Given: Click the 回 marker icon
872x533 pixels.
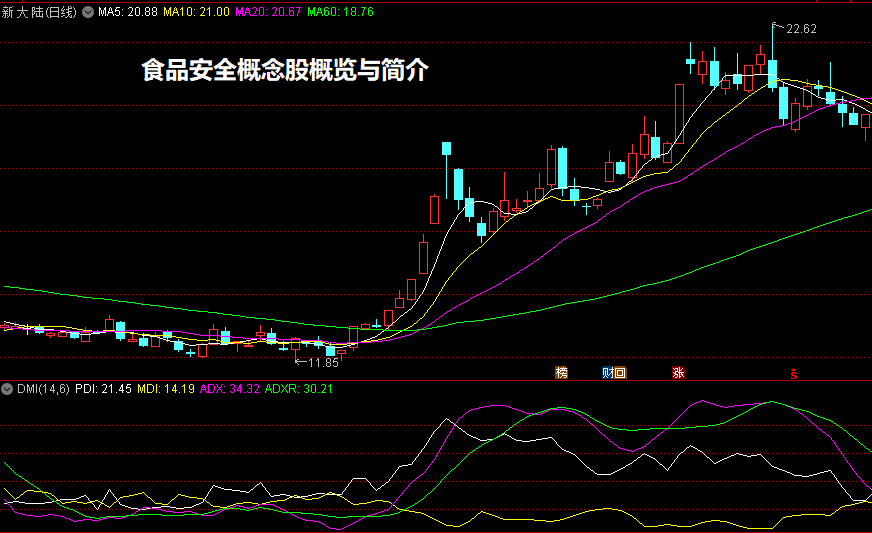Looking at the screenshot, I should tap(620, 373).
